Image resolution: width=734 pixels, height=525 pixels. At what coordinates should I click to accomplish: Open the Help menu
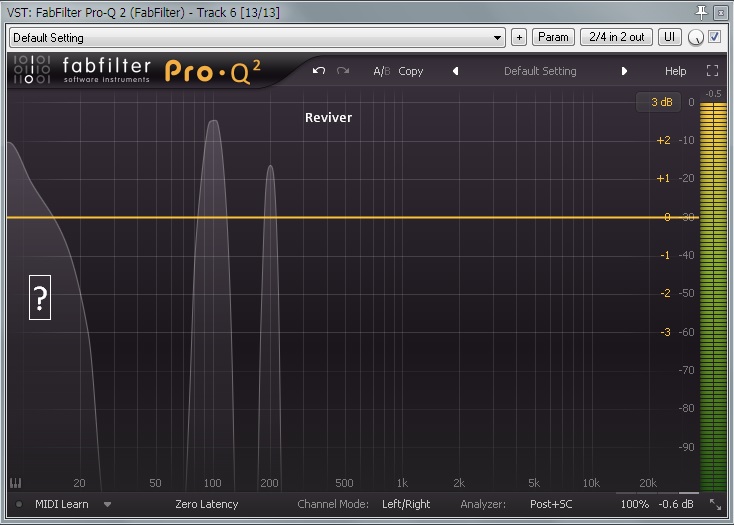pyautogui.click(x=675, y=71)
